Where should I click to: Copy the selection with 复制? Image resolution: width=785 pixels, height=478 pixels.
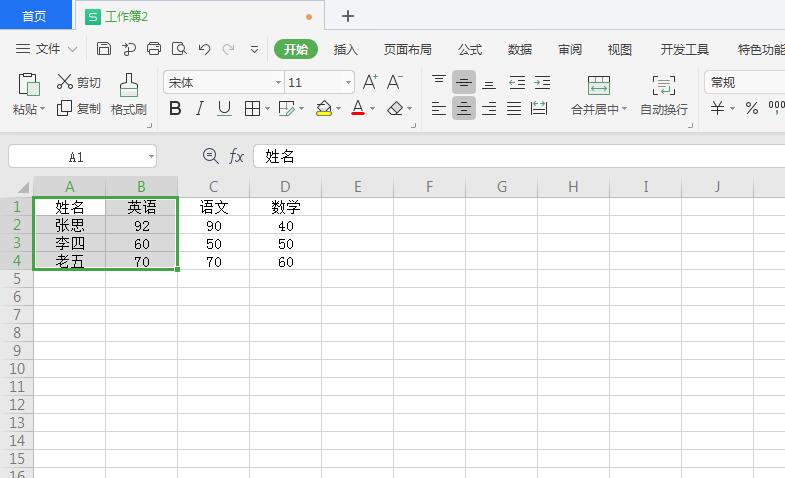79,108
